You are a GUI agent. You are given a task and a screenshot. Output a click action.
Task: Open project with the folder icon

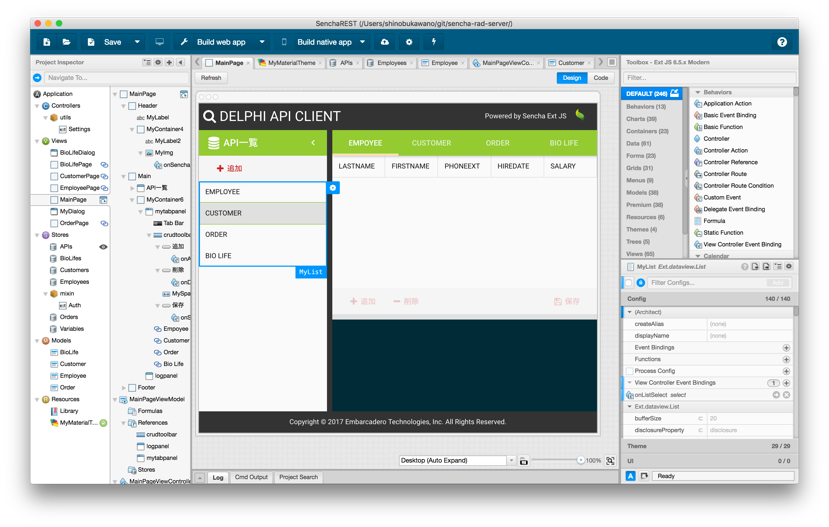click(x=66, y=42)
